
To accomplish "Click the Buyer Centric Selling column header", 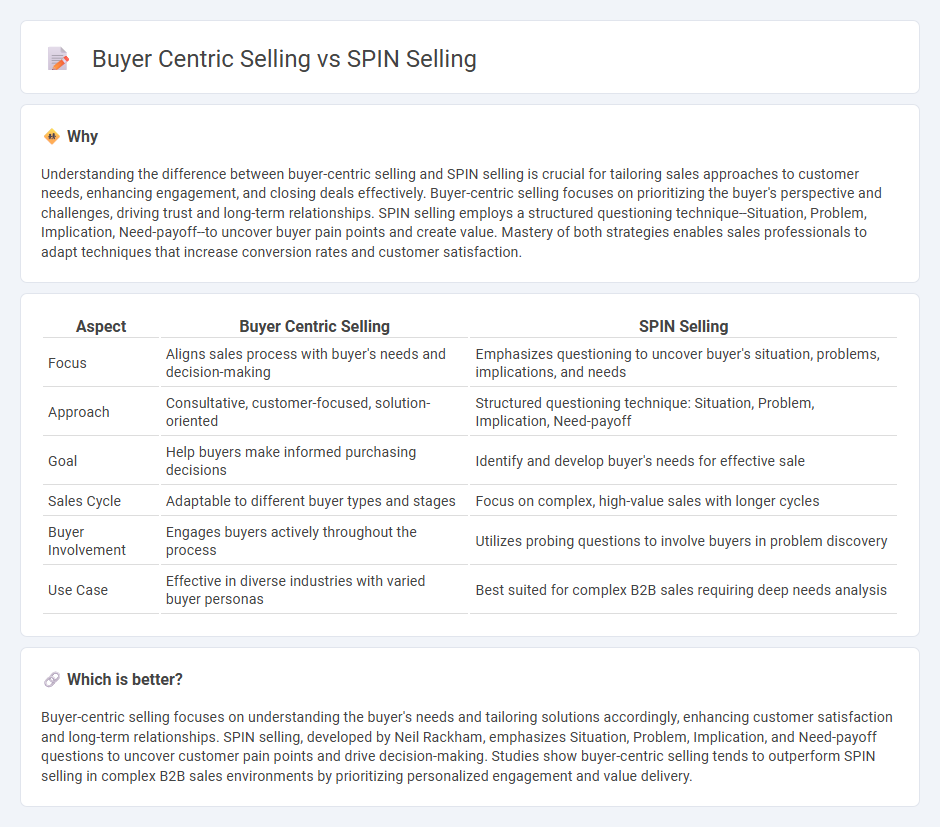I will [x=314, y=327].
